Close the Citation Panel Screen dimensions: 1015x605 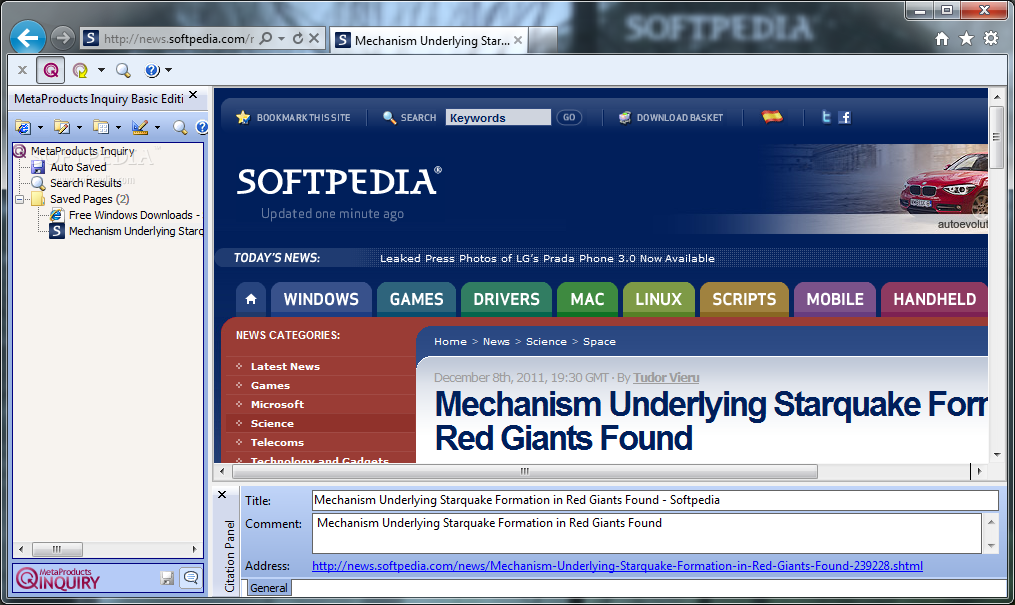pos(222,495)
